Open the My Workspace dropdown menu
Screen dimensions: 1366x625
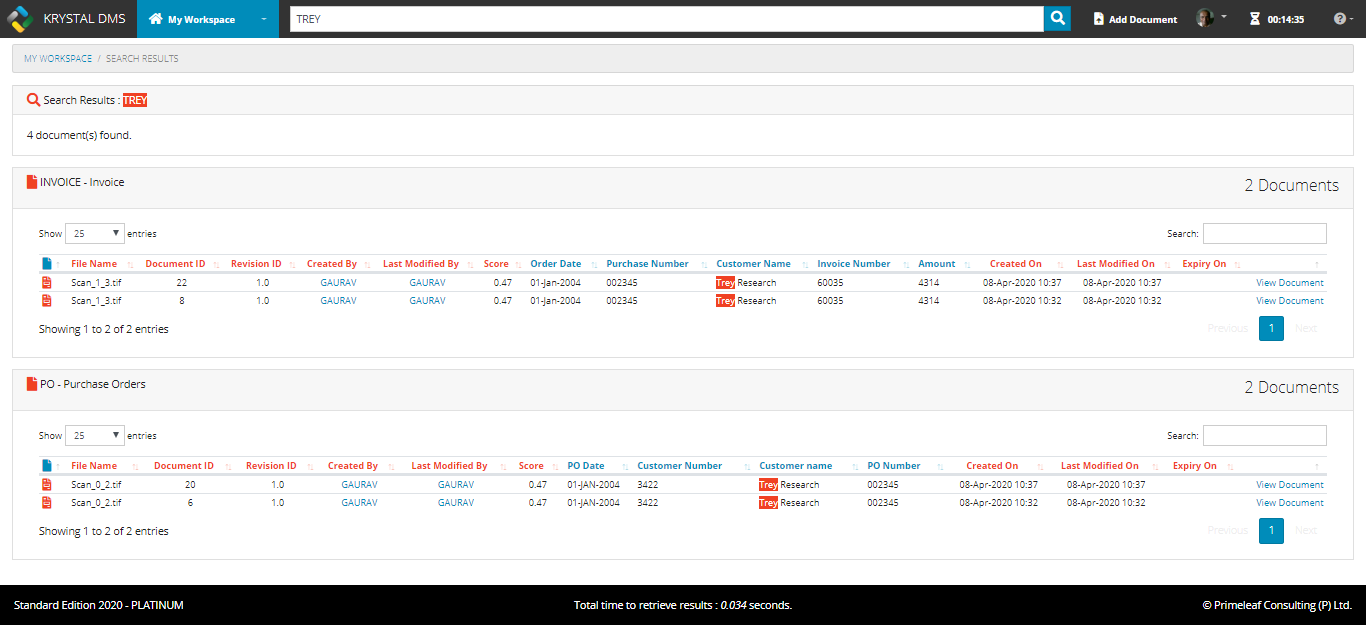(x=263, y=19)
